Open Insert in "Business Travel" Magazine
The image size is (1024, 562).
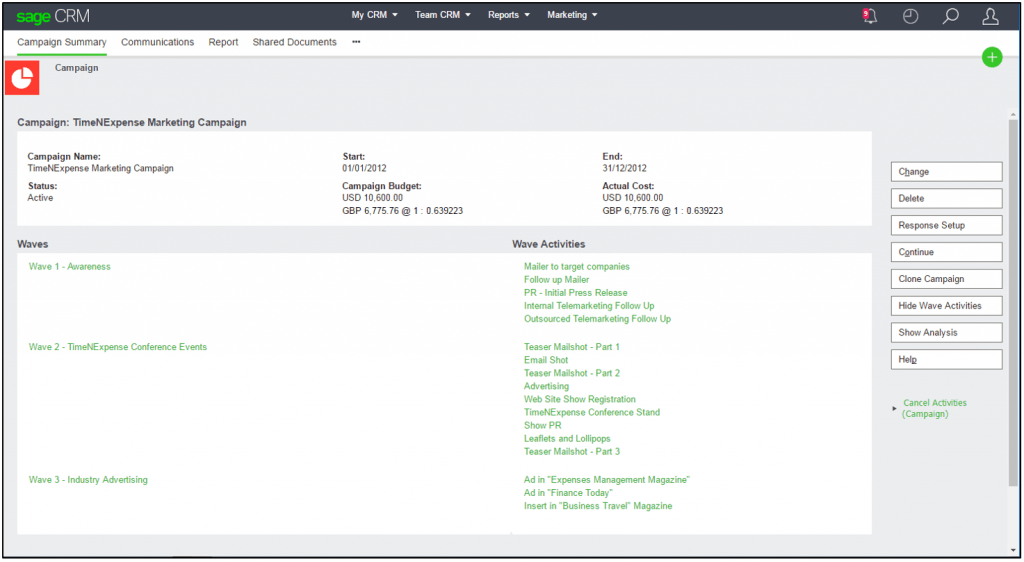pos(598,506)
